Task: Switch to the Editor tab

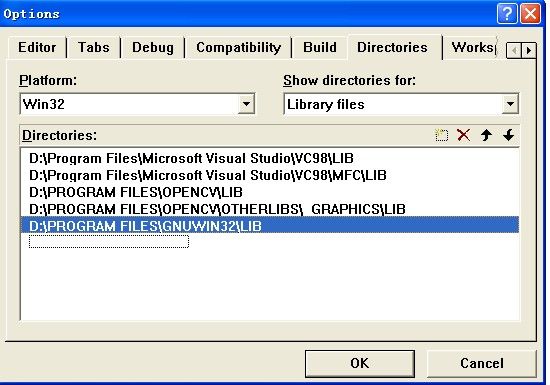Action: click(37, 47)
